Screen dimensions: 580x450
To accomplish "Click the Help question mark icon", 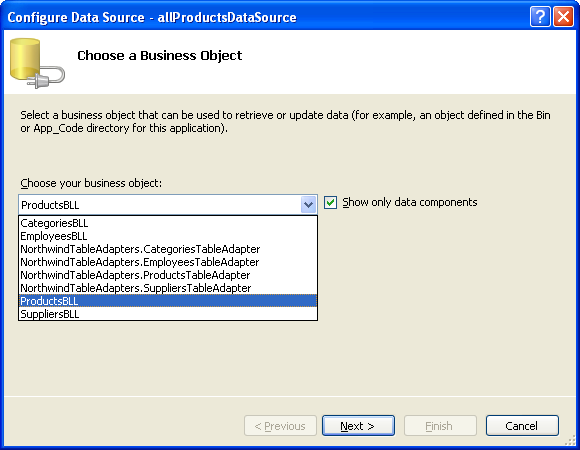I will (540, 17).
